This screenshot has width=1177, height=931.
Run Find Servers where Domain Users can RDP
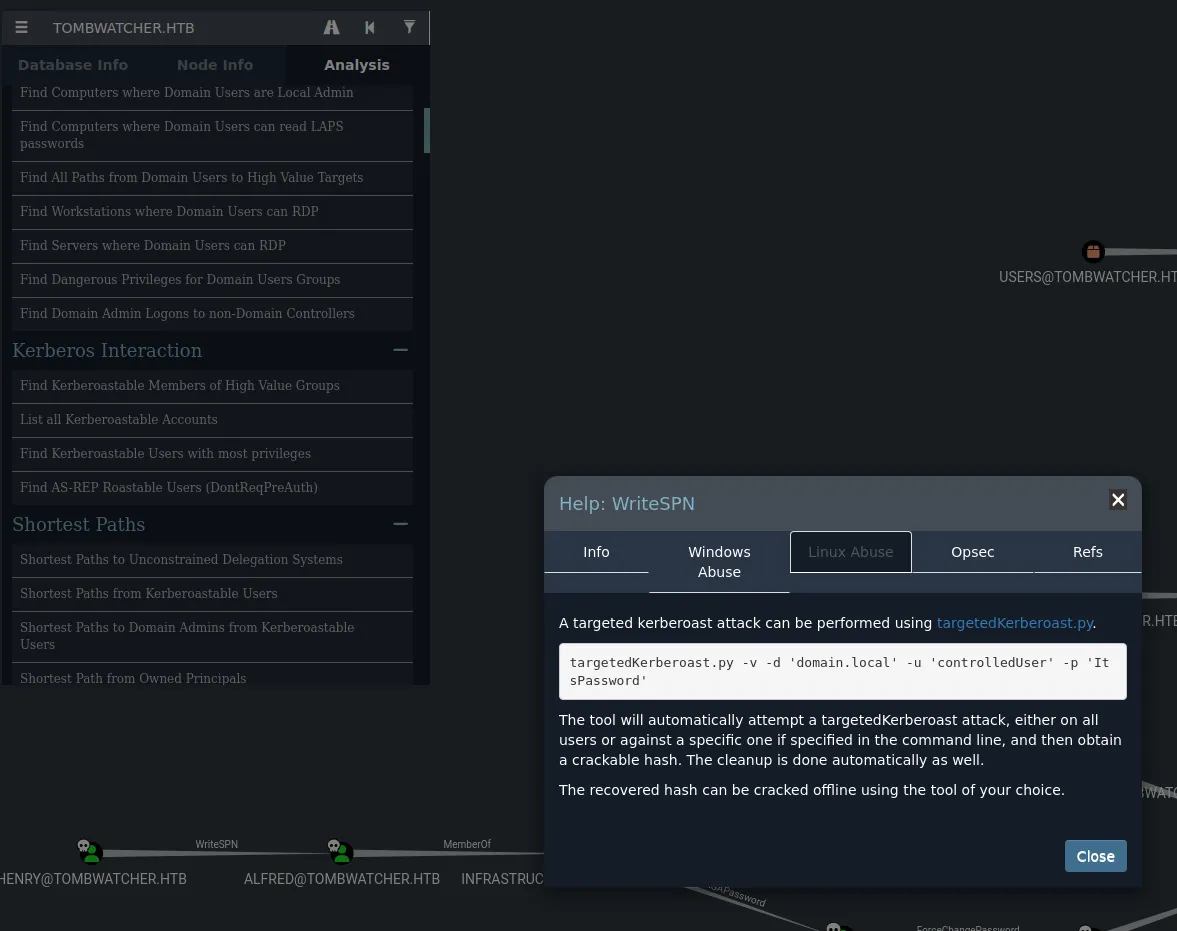212,246
